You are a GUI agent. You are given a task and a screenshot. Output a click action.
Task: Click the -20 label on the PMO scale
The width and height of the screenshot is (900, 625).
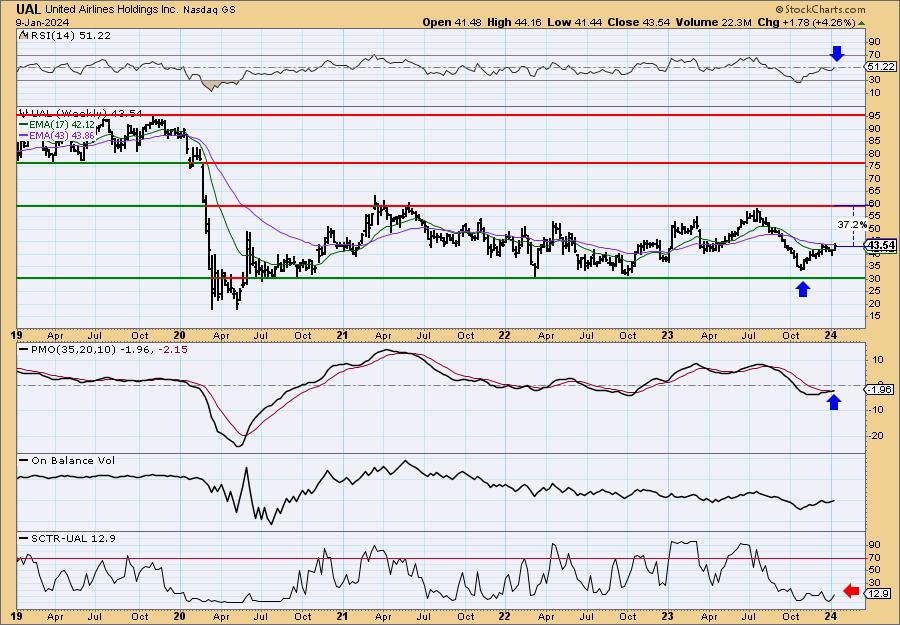(875, 435)
